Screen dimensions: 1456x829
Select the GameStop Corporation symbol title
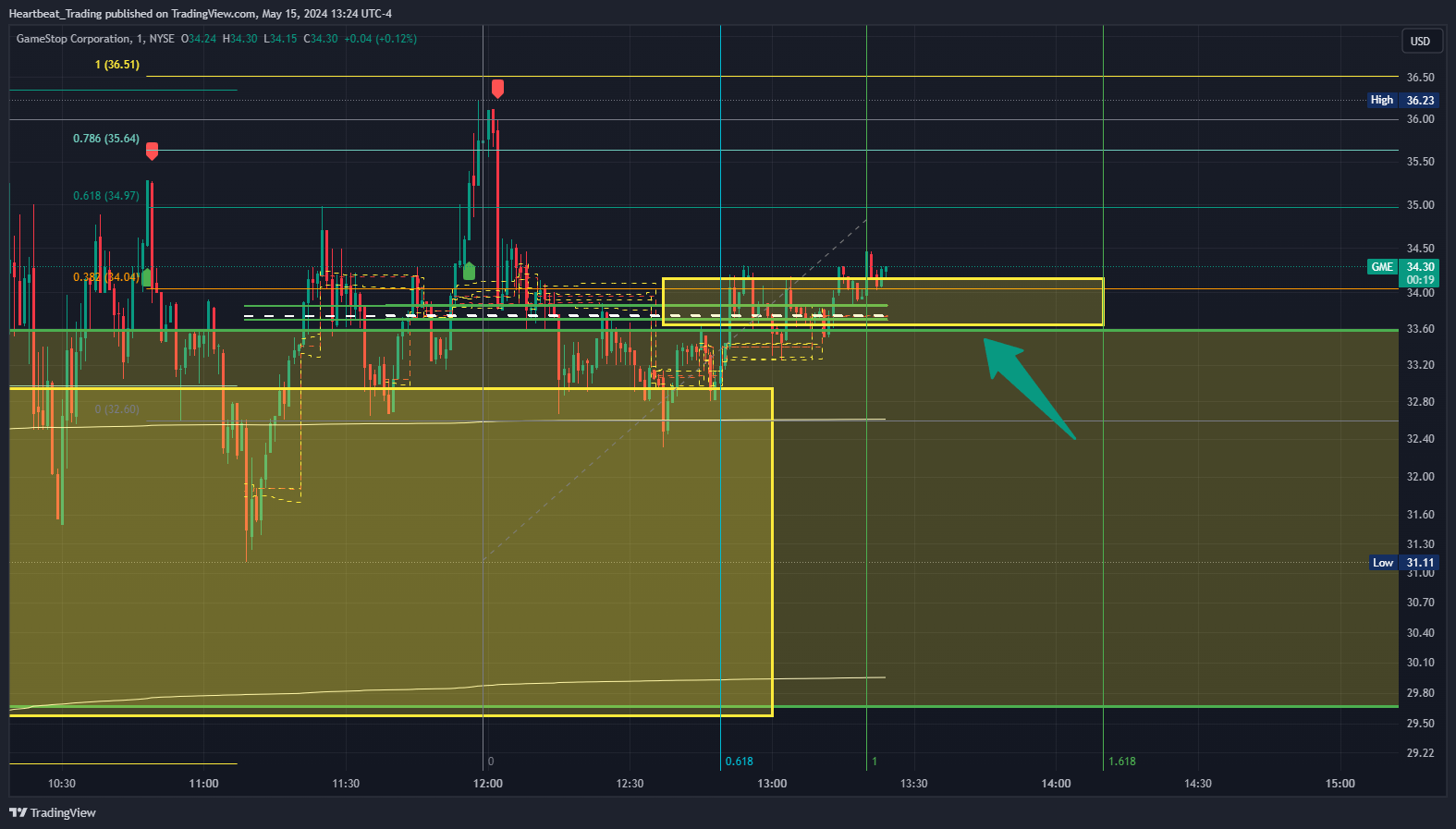(x=73, y=39)
